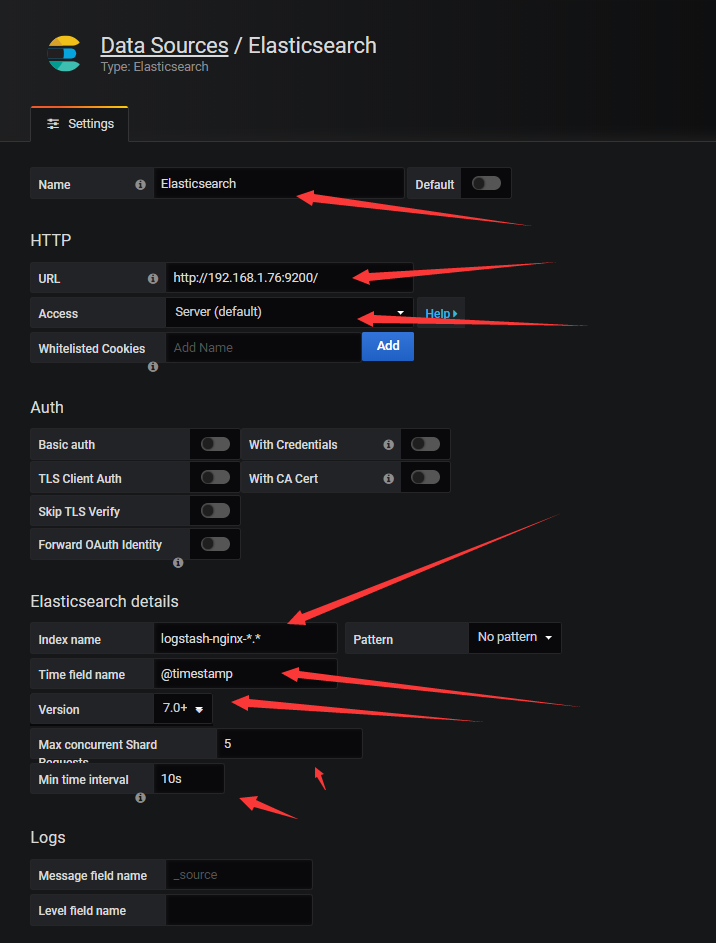Click the 'Type: Elasticsearch' subtitle text
This screenshot has width=716, height=943.
[155, 67]
